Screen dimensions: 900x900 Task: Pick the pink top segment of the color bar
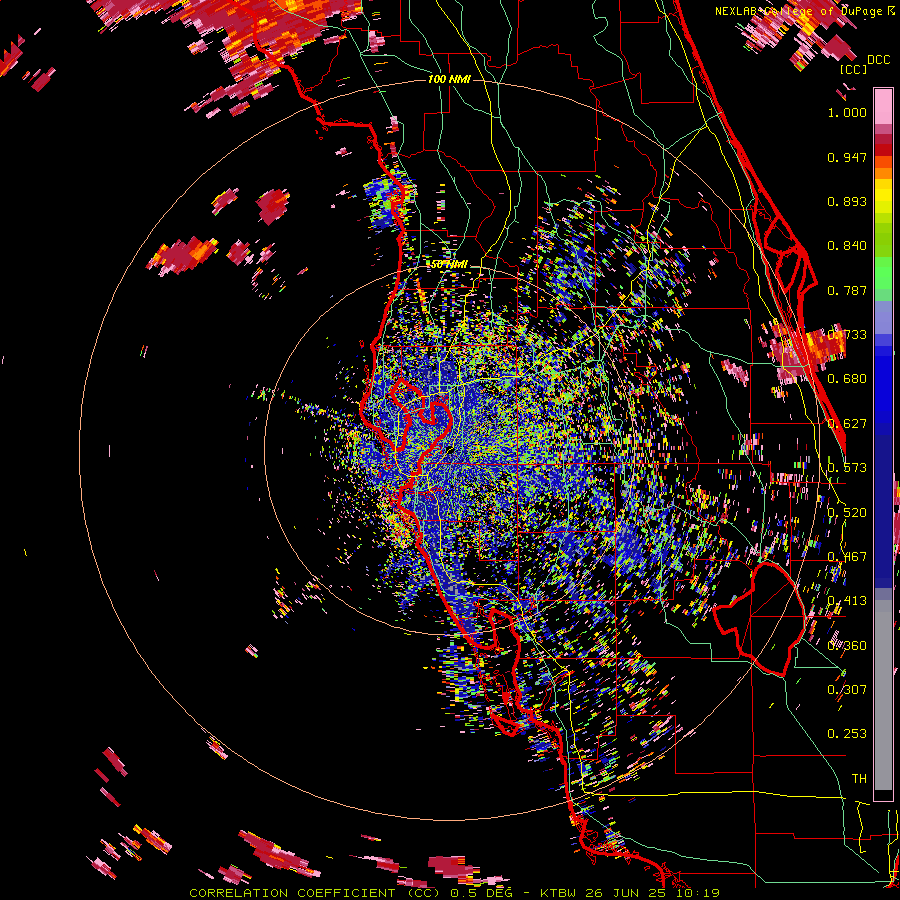883,106
